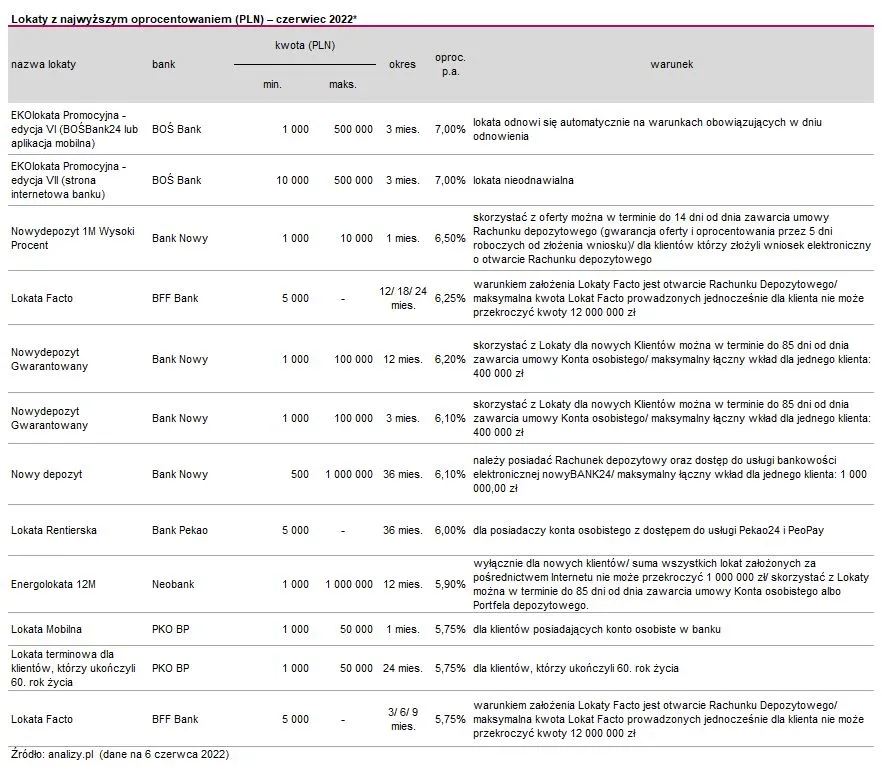Click the '12/ 18/ 24 mies.' period cell
882x774 pixels.
pyautogui.click(x=403, y=298)
